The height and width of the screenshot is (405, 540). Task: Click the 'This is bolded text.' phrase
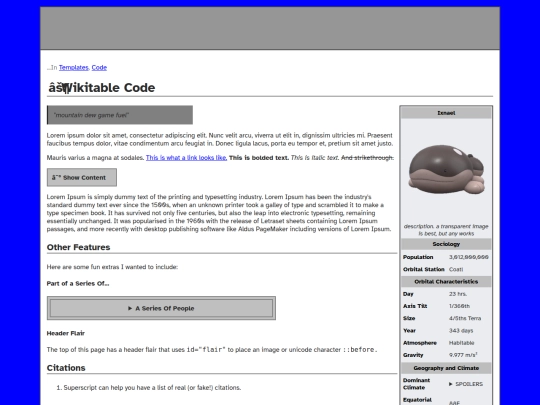point(259,158)
